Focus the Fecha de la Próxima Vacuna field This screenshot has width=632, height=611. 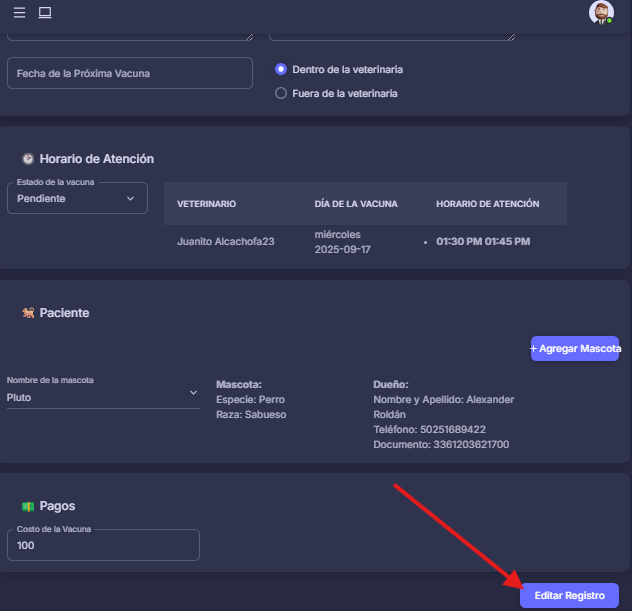click(x=130, y=73)
